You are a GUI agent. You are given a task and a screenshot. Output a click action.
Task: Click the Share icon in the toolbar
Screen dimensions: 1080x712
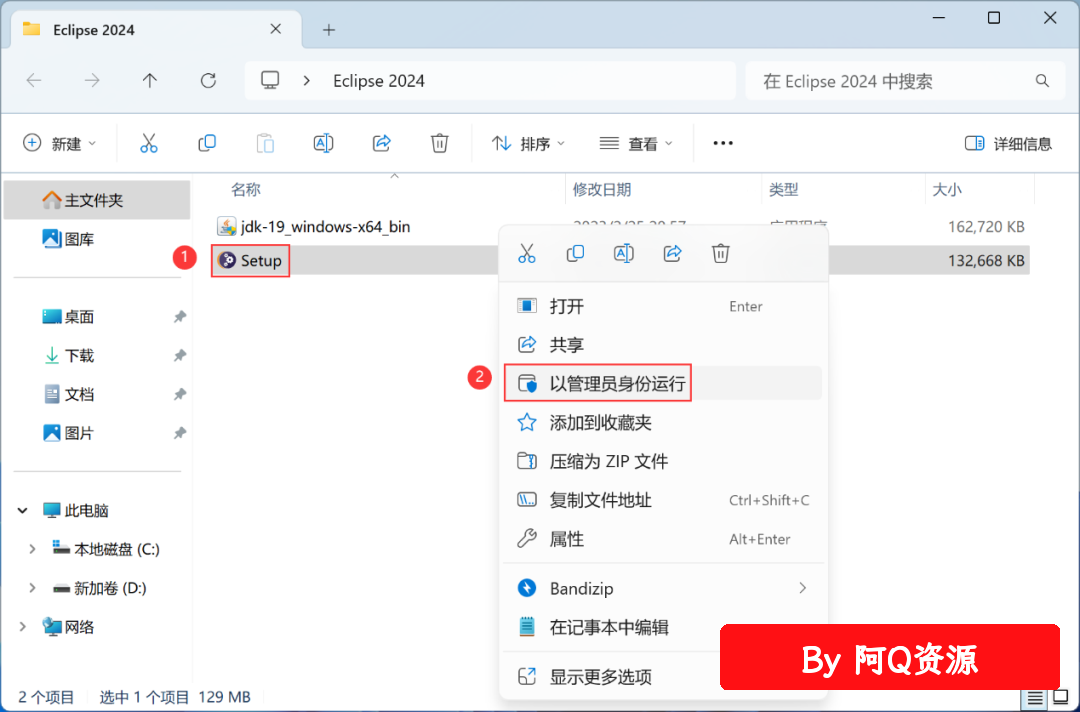click(382, 143)
